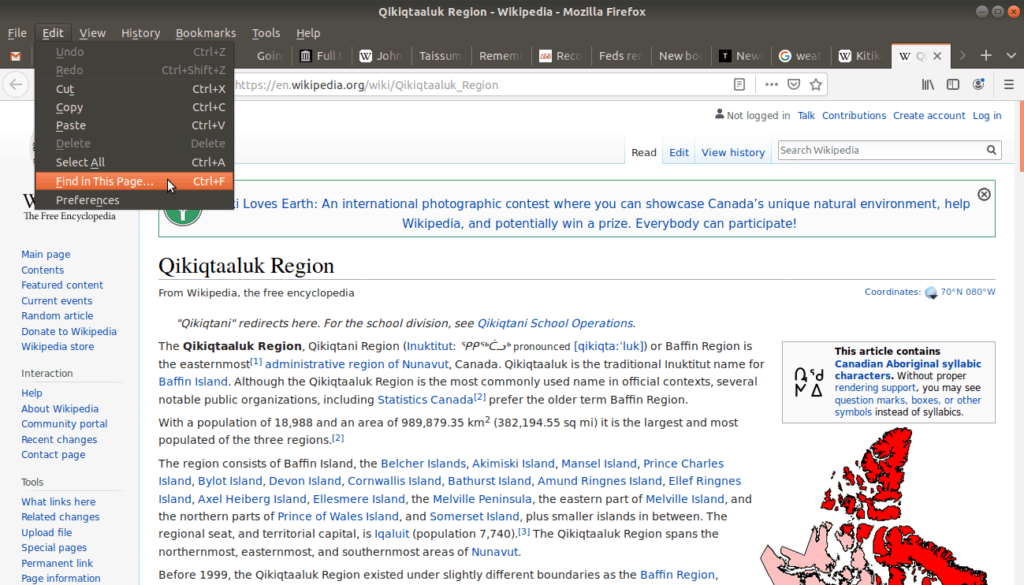The image size is (1024, 585).
Task: Open the File menu
Action: (17, 33)
